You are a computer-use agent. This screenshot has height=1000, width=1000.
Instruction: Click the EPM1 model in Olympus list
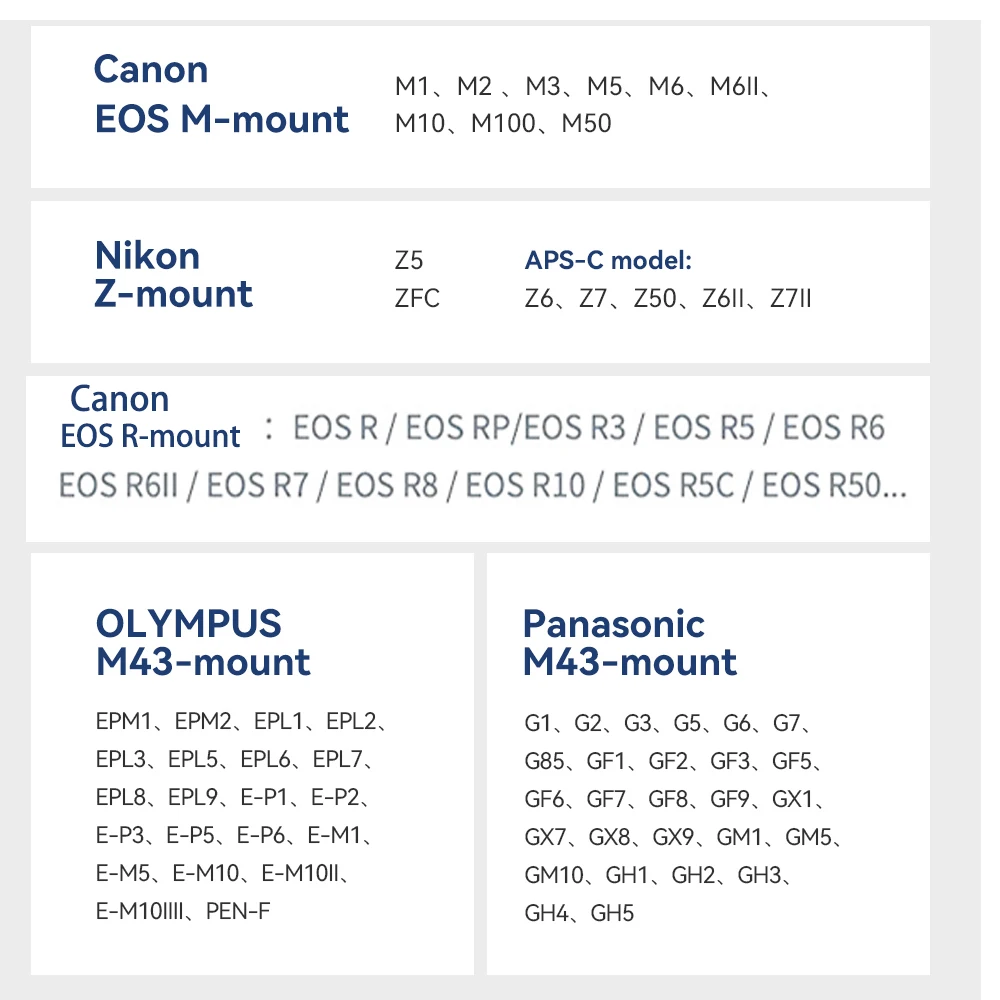point(128,721)
